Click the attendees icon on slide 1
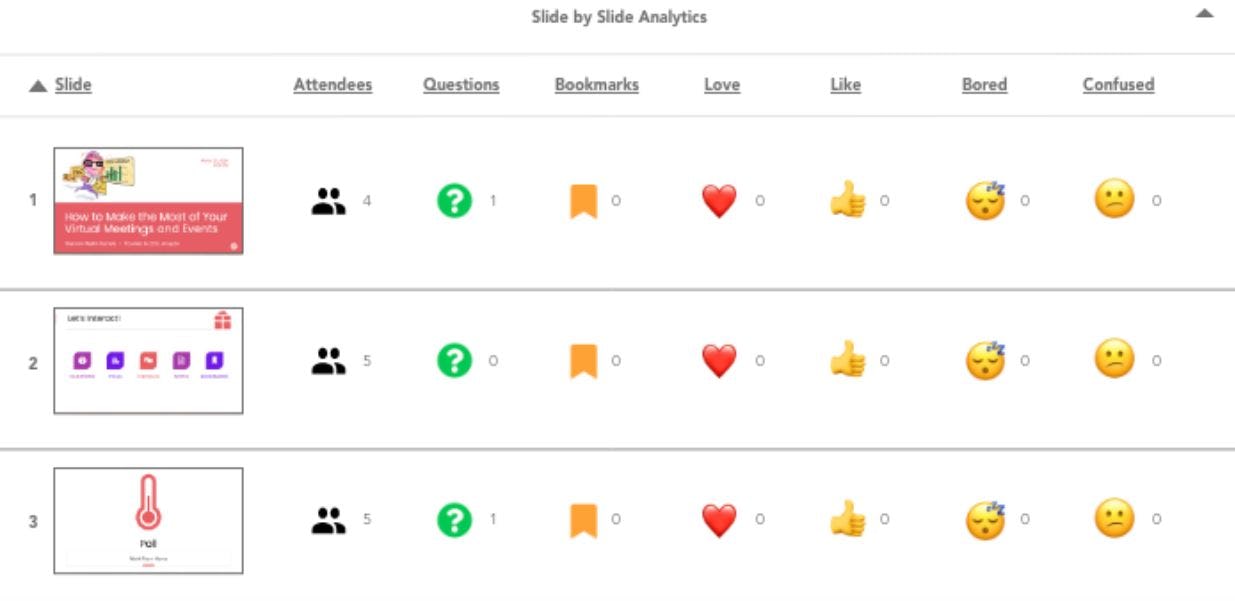 click(328, 201)
